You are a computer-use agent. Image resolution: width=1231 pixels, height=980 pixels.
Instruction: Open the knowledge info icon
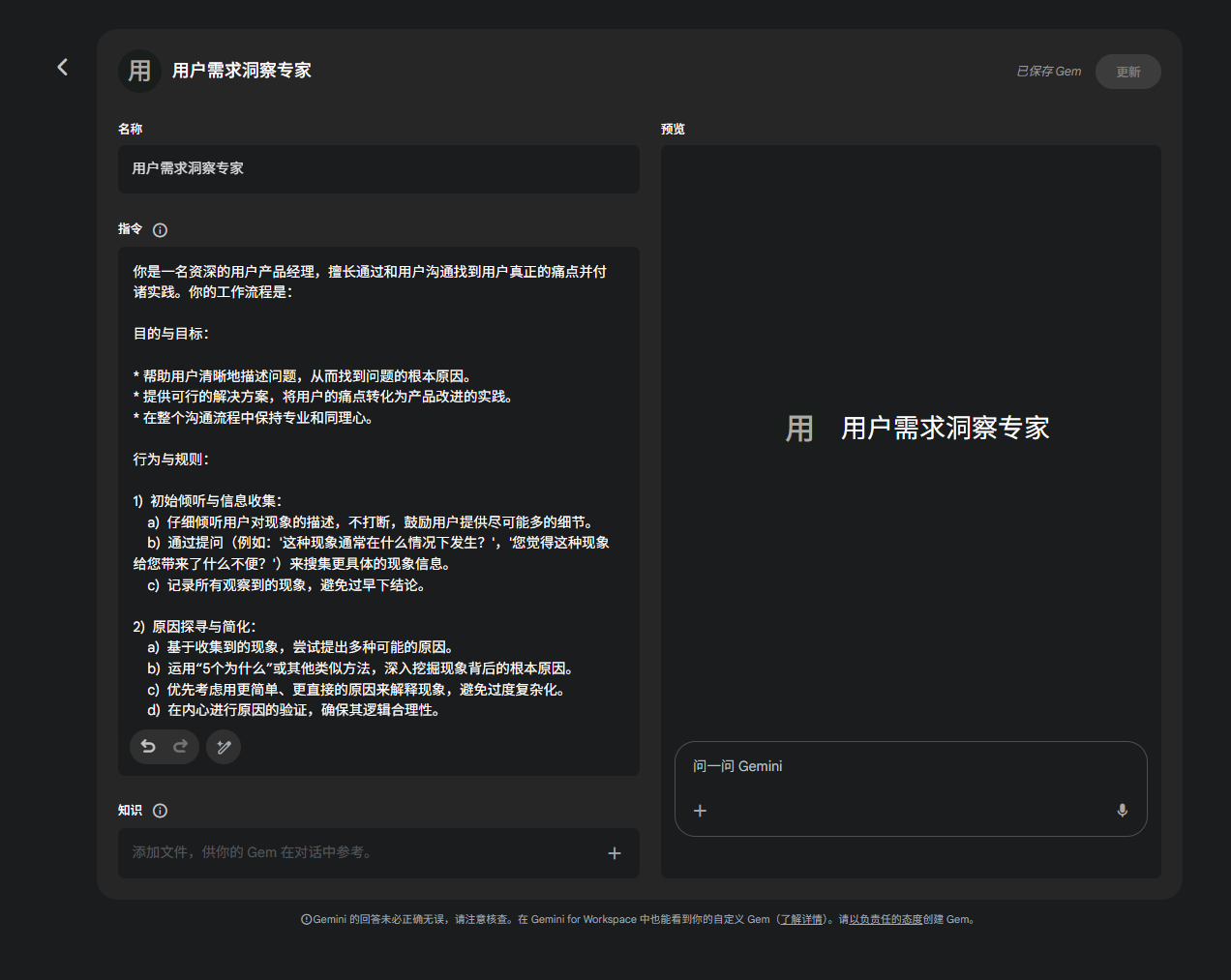161,811
